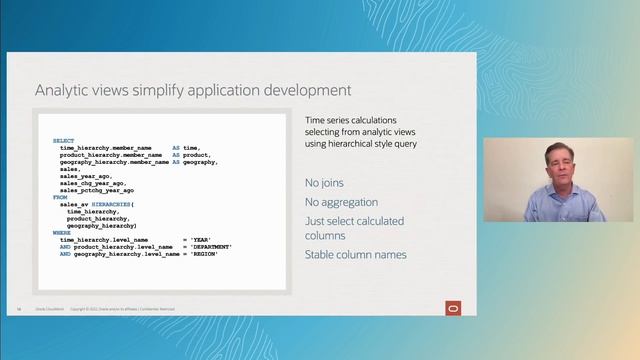The width and height of the screenshot is (640, 360).
Task: Click the line 'time_hierarchy.member_name AS time,'
Action: (130, 148)
